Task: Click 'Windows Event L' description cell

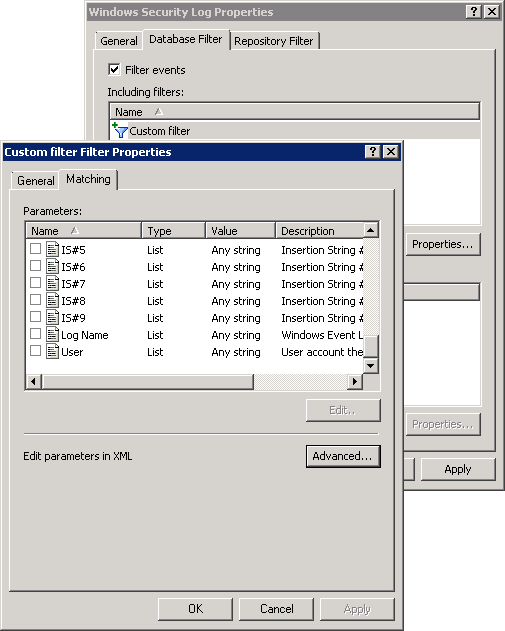Action: [322, 335]
